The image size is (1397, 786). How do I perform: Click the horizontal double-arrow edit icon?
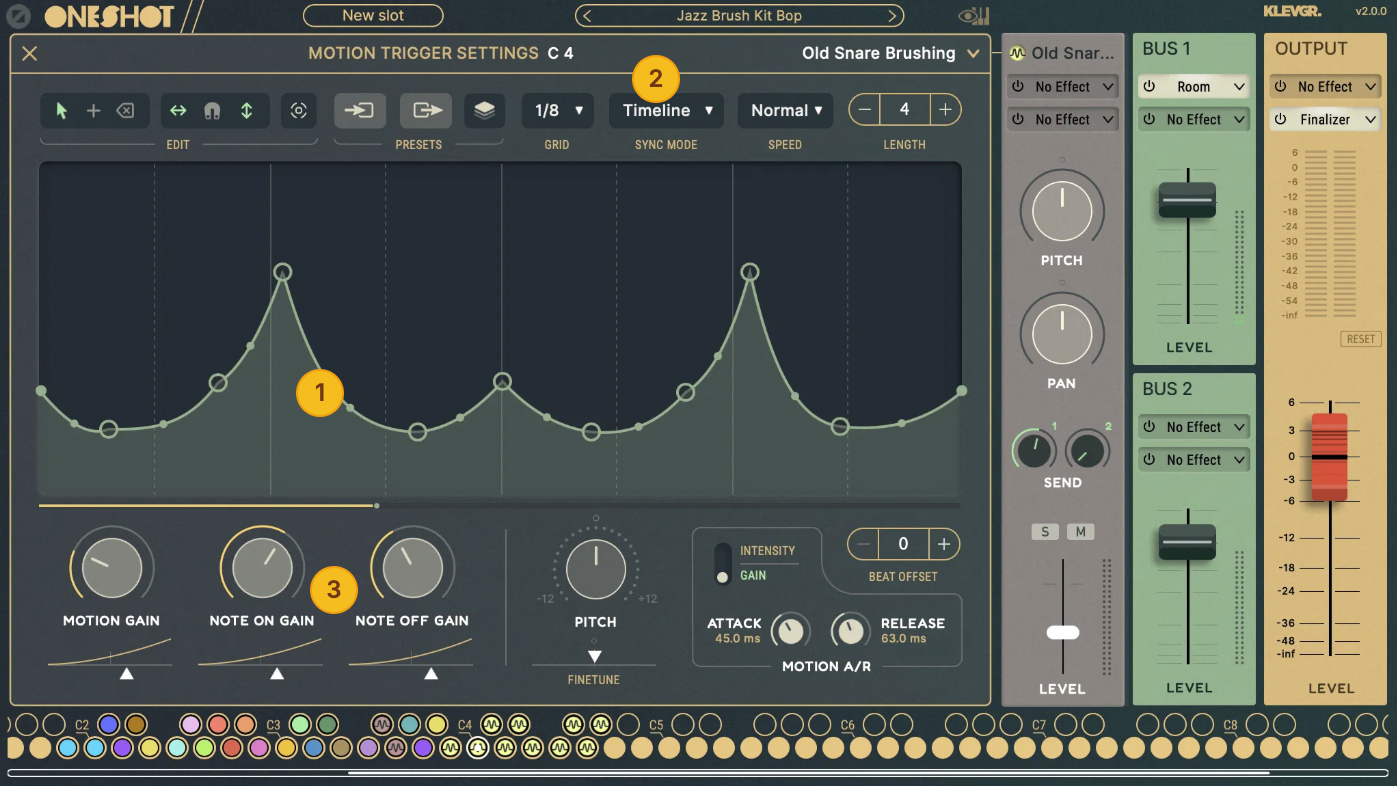tap(178, 111)
